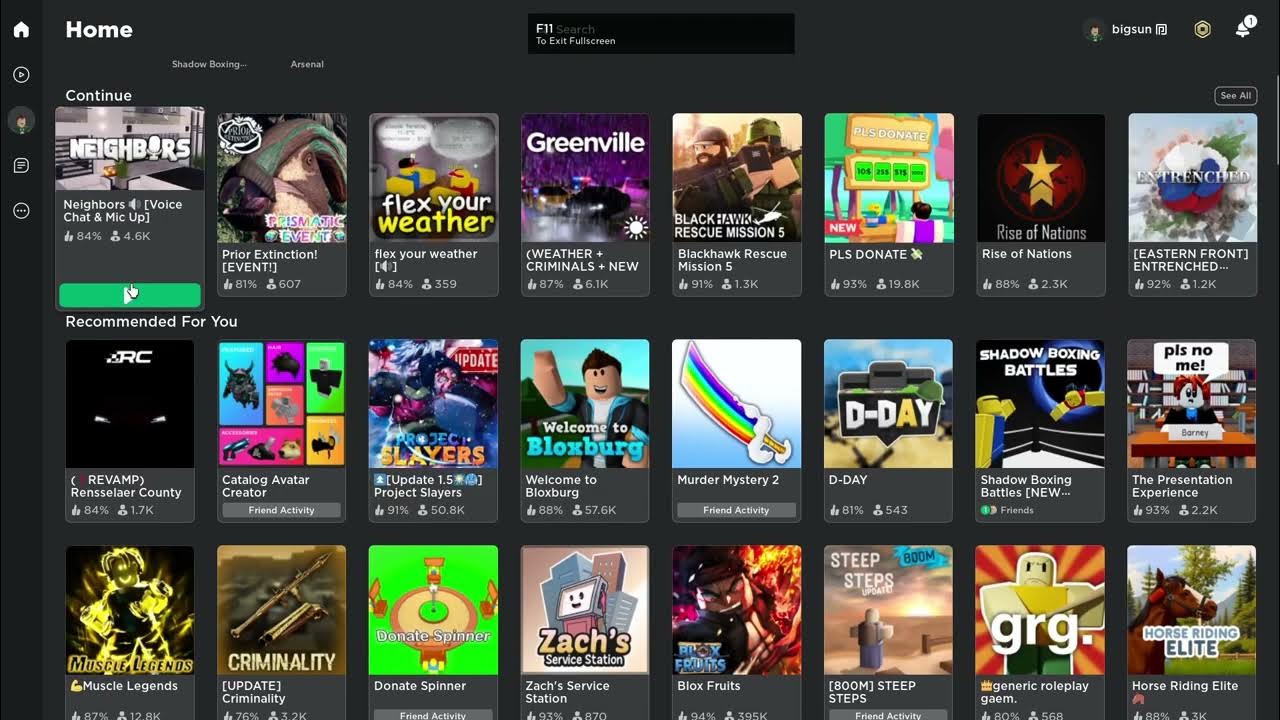
Task: Open the Robux hexagon icon
Action: tap(1202, 30)
